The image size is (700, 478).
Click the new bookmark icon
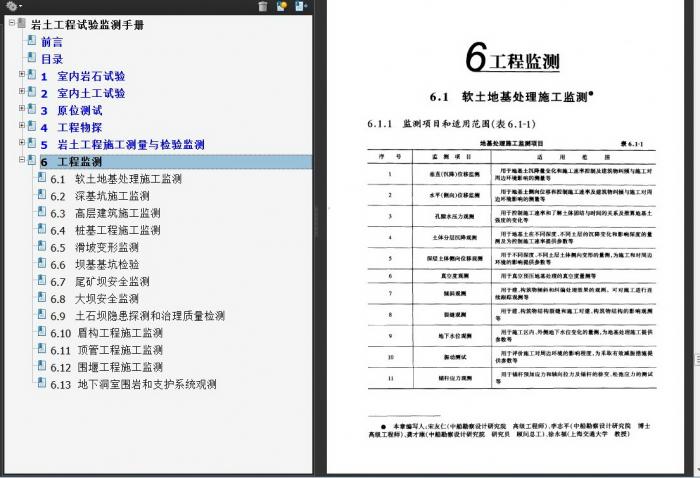click(x=280, y=6)
